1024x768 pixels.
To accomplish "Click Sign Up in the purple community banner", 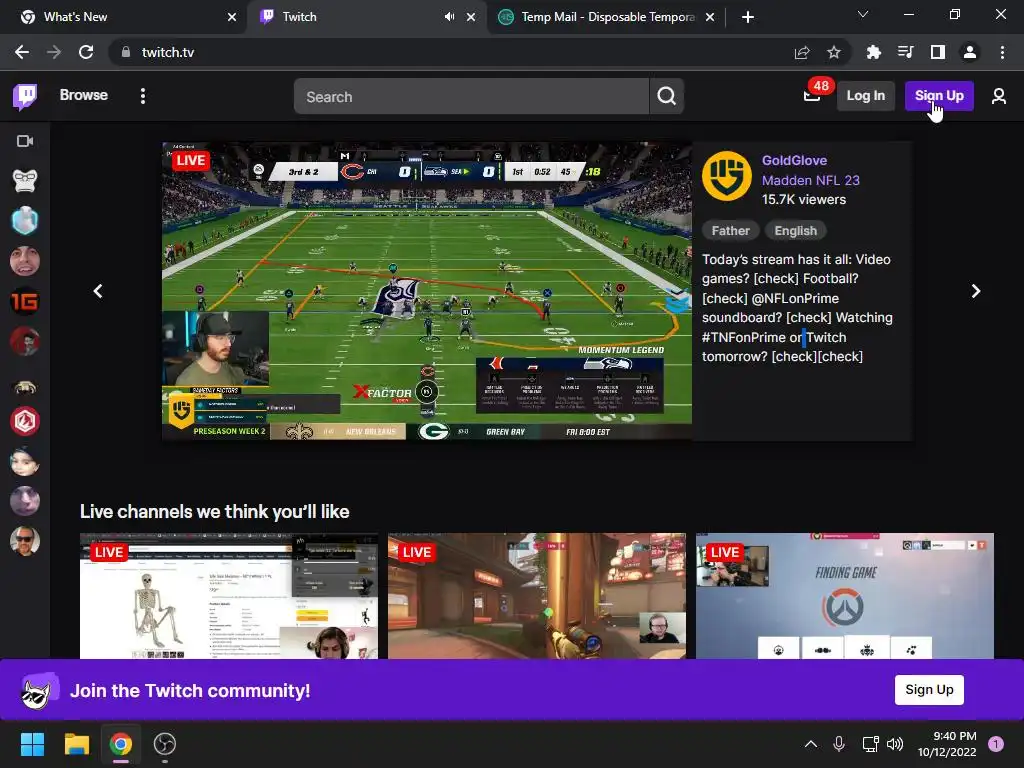I will (x=929, y=690).
